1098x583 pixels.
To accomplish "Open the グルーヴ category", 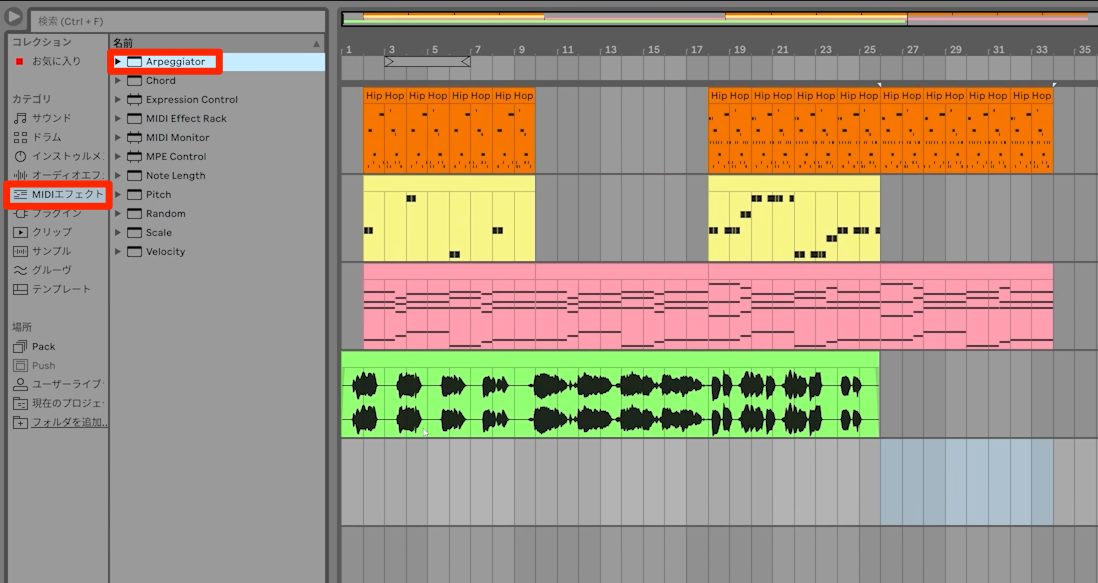I will tap(43, 269).
